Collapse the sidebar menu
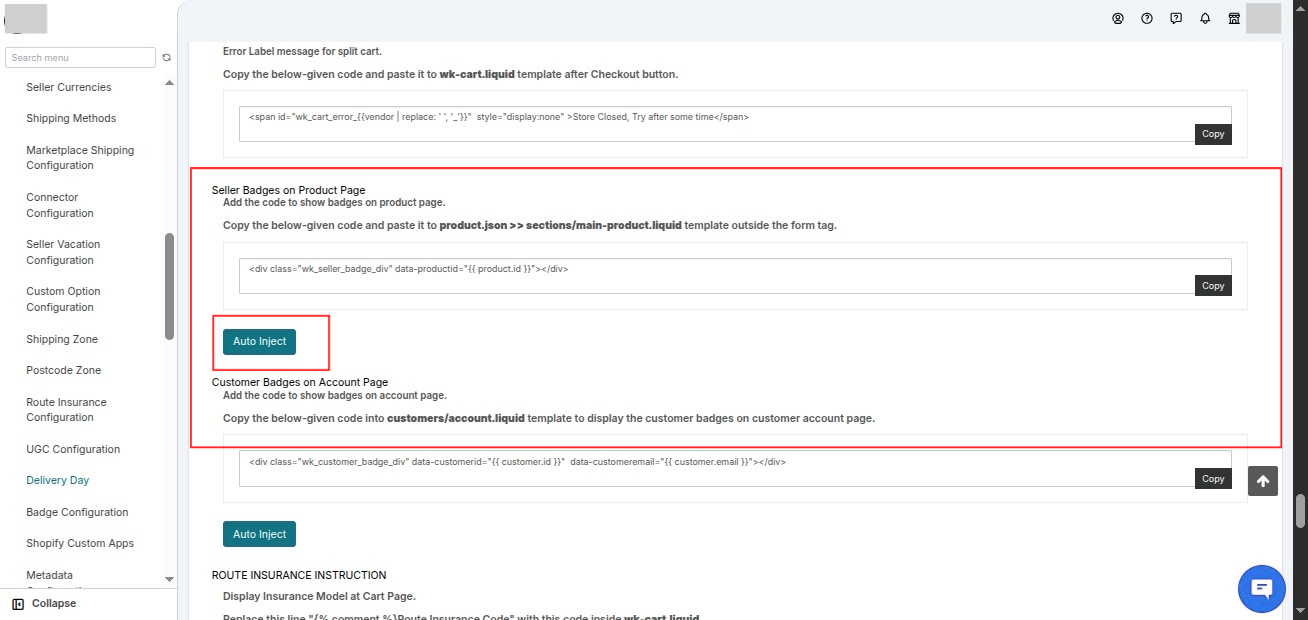This screenshot has width=1308, height=620. click(44, 604)
